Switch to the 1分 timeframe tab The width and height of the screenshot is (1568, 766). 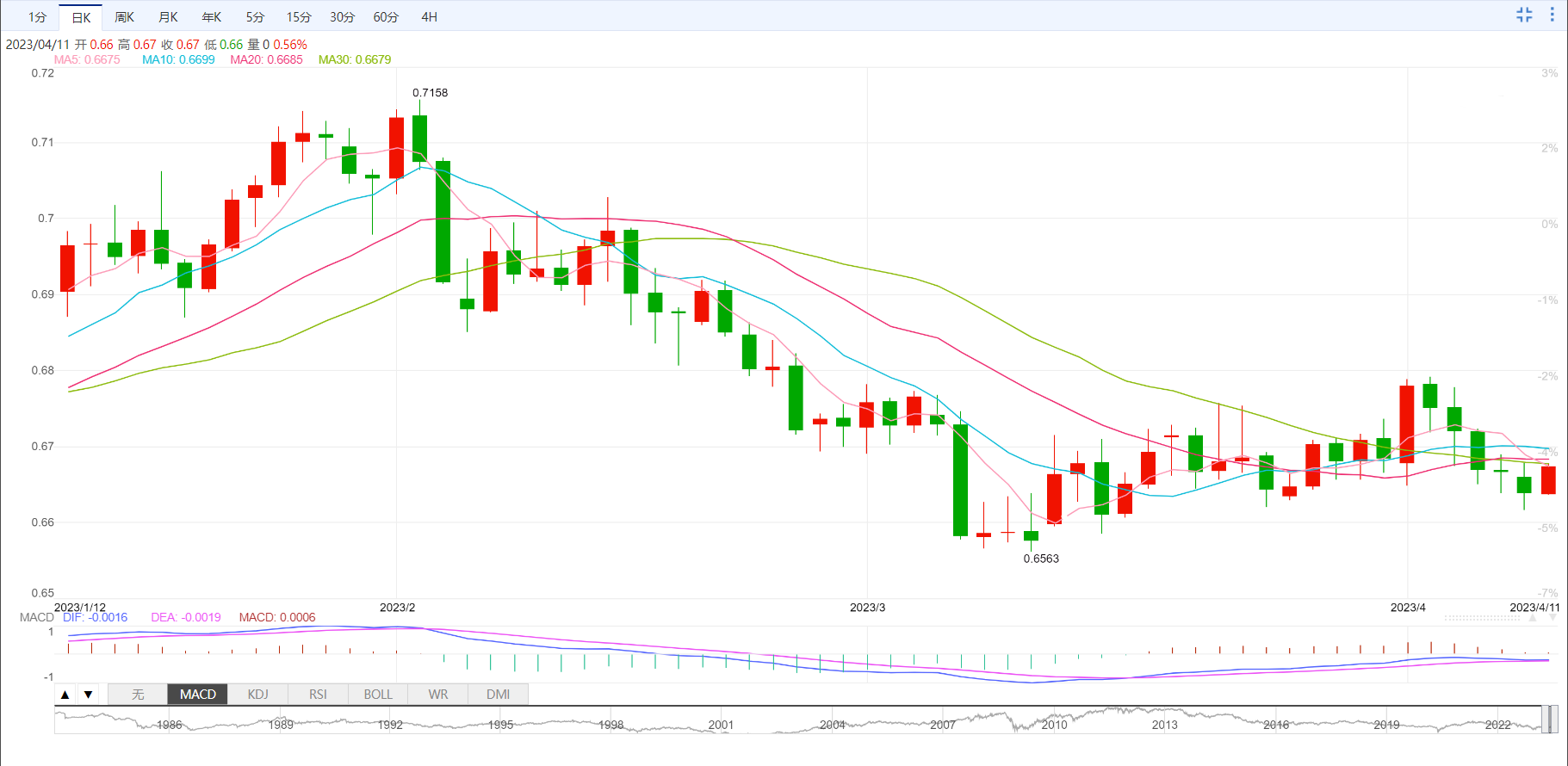[x=37, y=17]
